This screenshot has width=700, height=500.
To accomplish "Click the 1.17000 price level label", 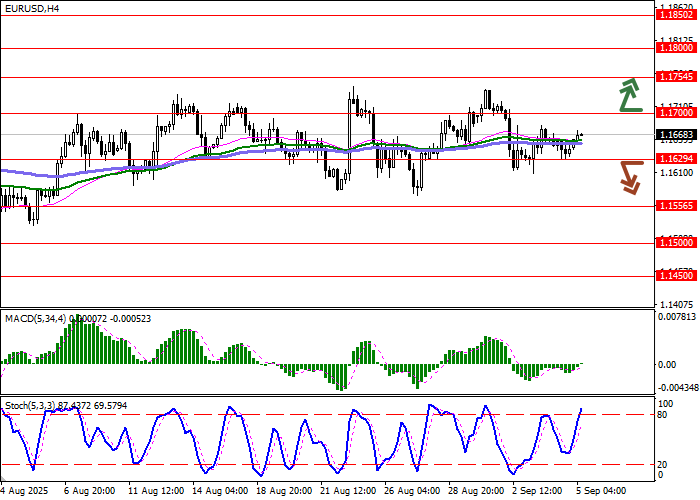I will (x=671, y=112).
